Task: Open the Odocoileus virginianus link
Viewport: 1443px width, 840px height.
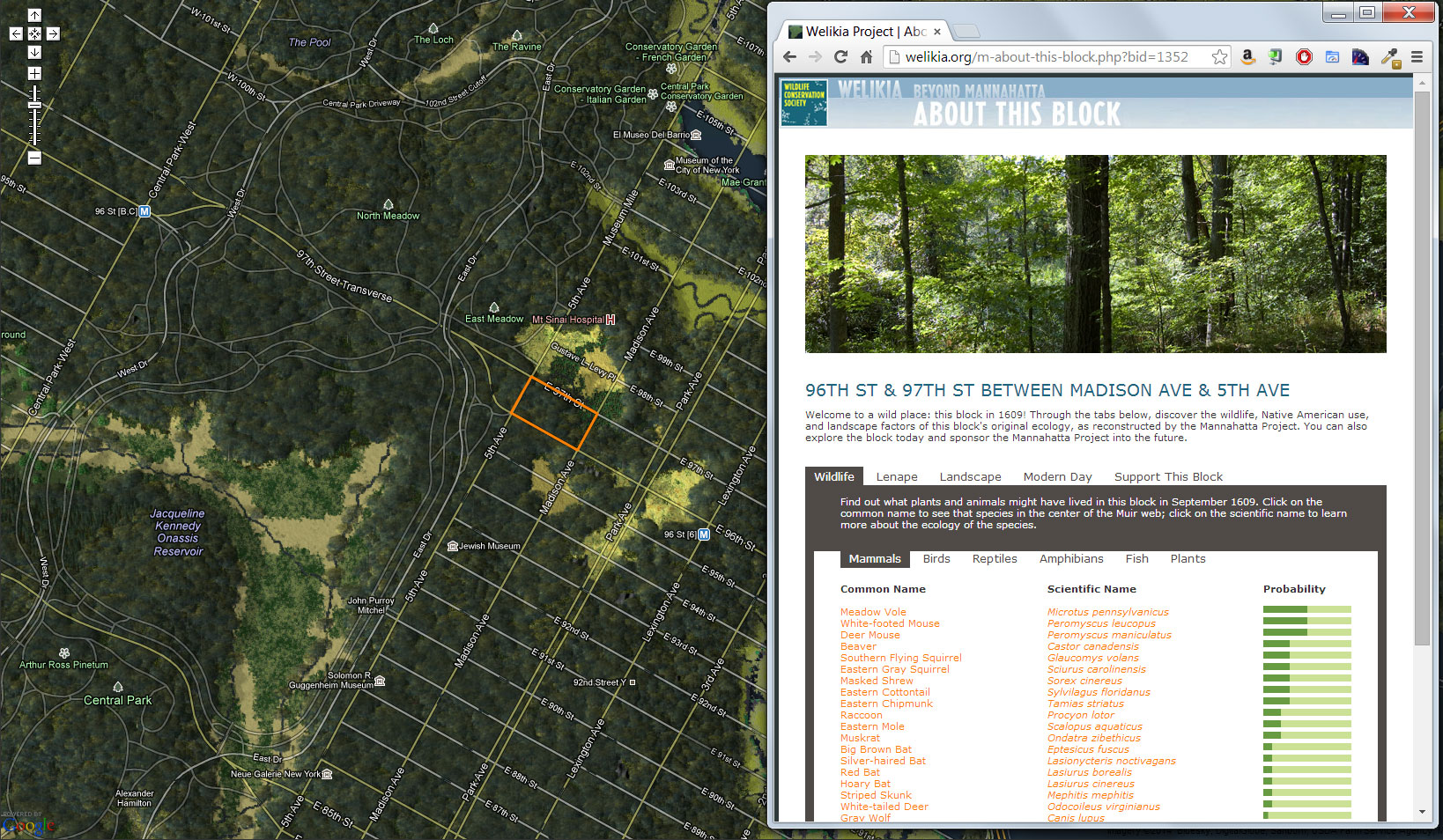Action: [x=1104, y=807]
